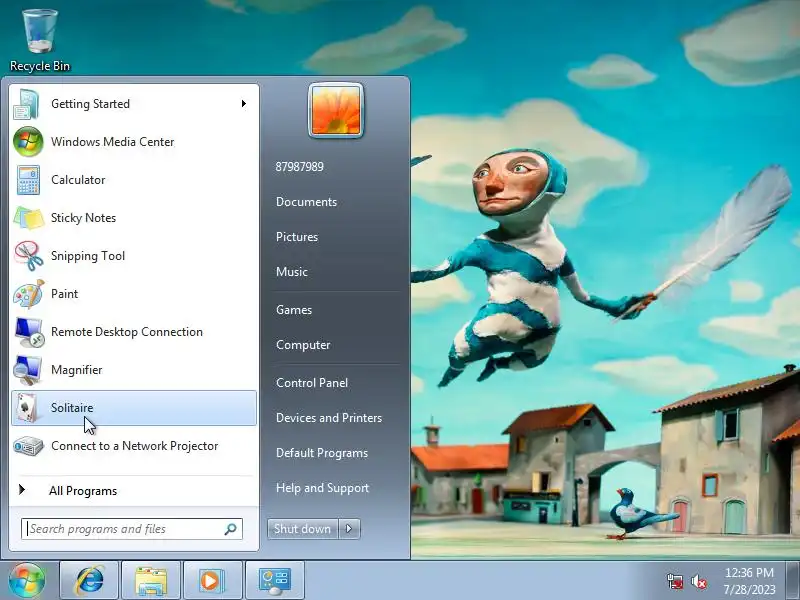Focus the Search programs and files box

(x=132, y=529)
